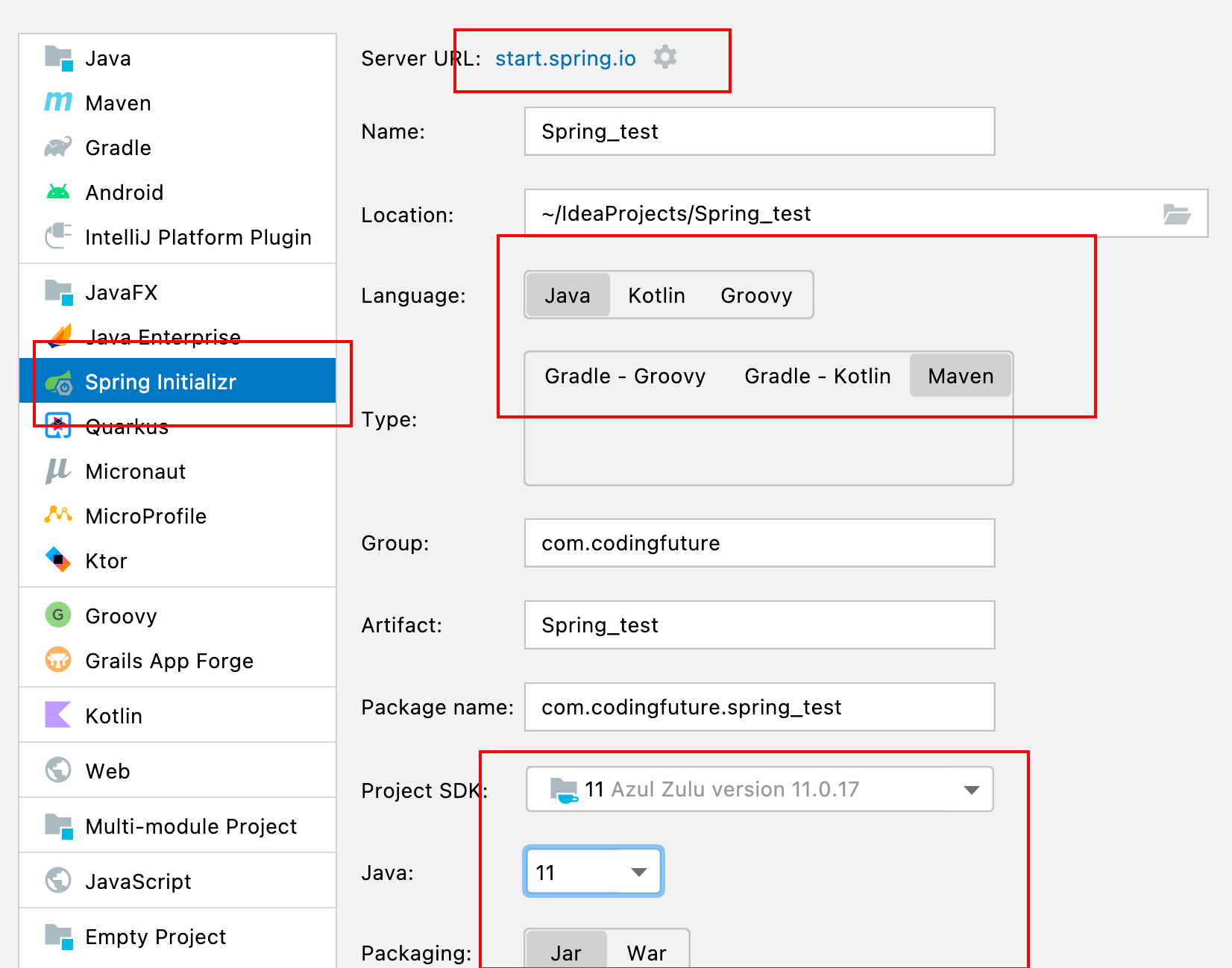Open server URL settings gear
Viewport: 1232px width, 968px height.
pos(664,57)
